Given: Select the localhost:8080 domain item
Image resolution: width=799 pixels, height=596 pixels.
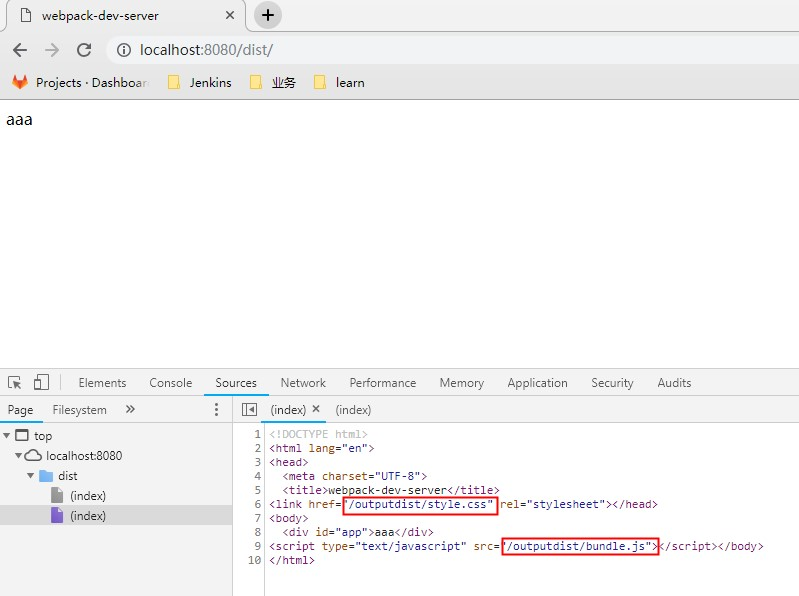Looking at the screenshot, I should [84, 456].
